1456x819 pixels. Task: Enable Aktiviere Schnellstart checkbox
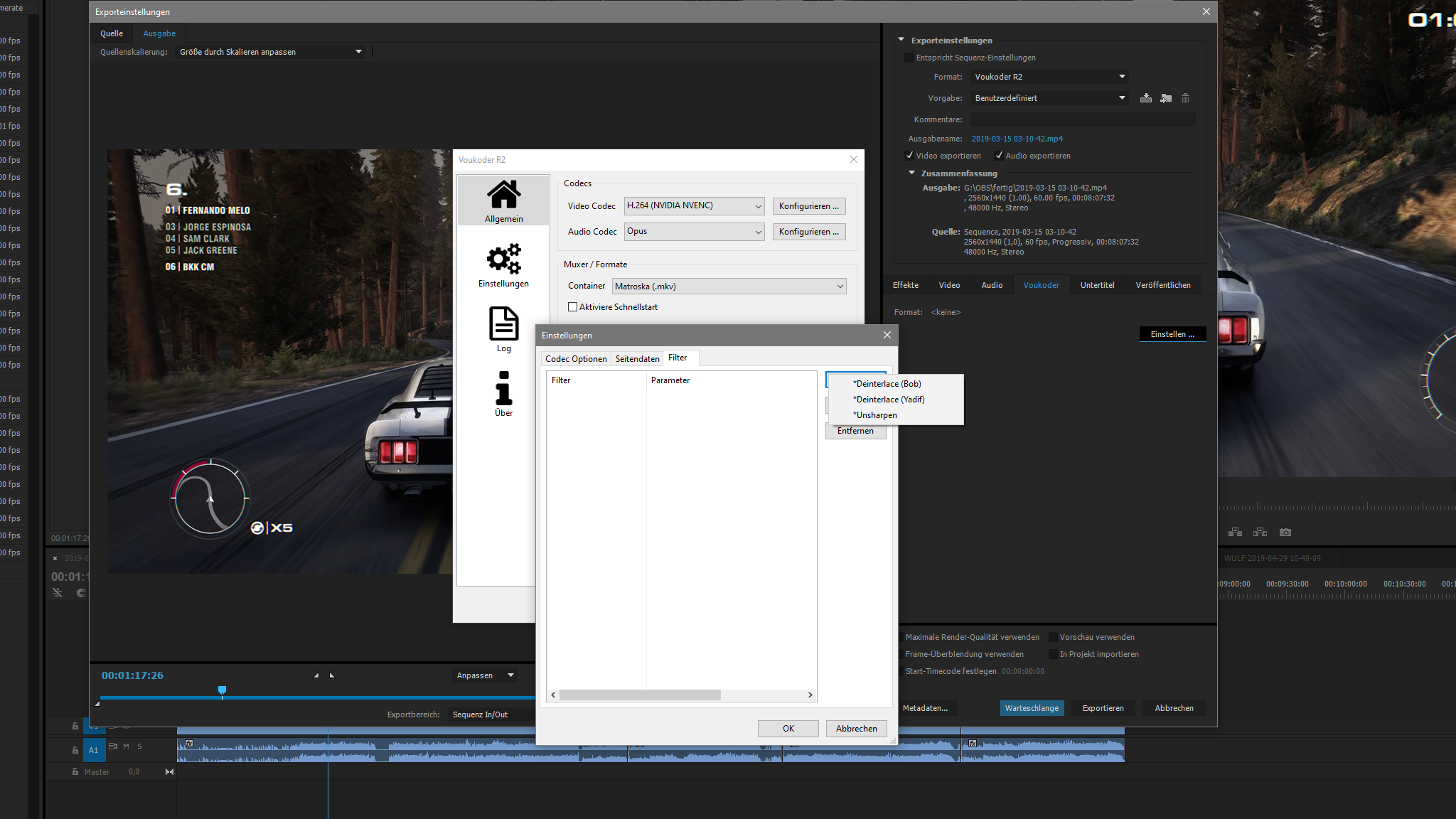coord(572,307)
